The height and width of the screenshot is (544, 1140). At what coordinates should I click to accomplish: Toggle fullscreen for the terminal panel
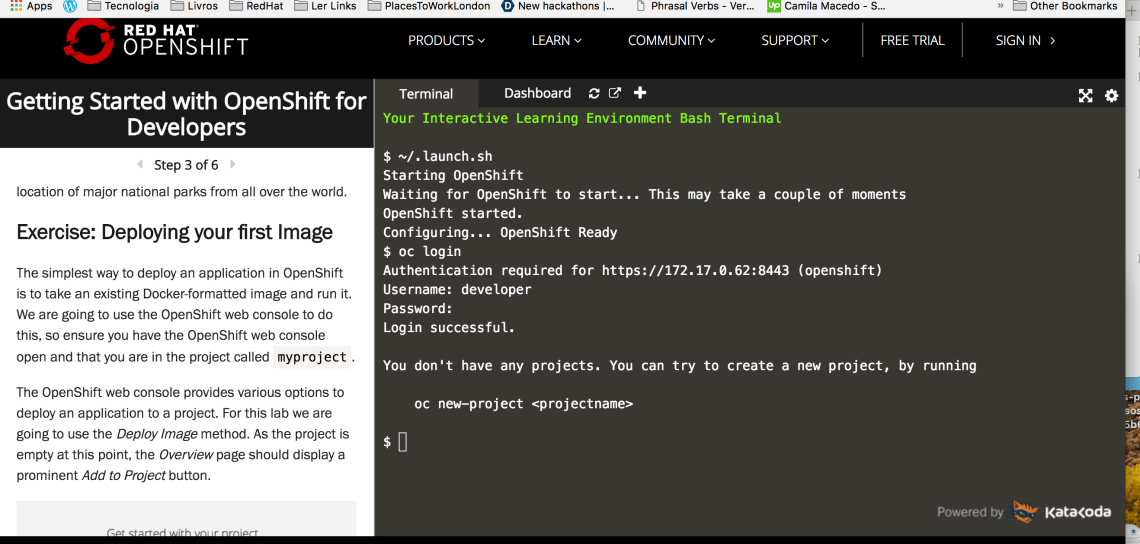(1085, 96)
